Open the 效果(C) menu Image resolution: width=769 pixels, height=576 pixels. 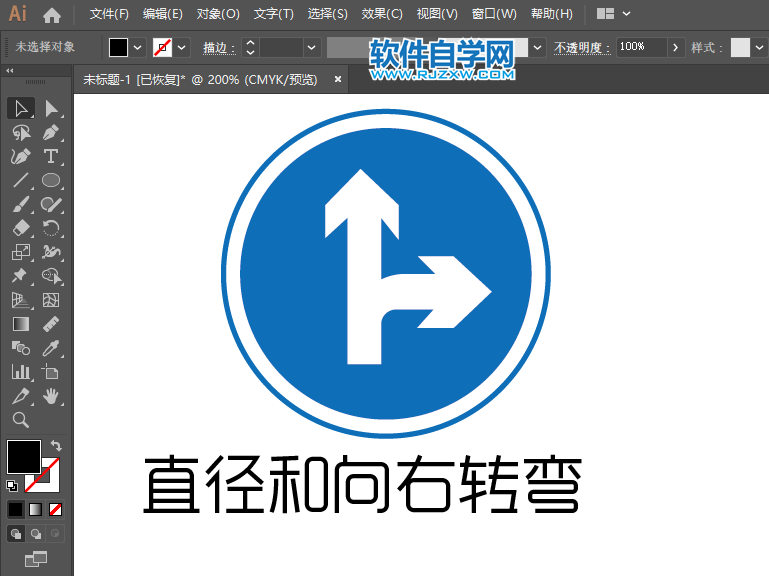[x=382, y=14]
